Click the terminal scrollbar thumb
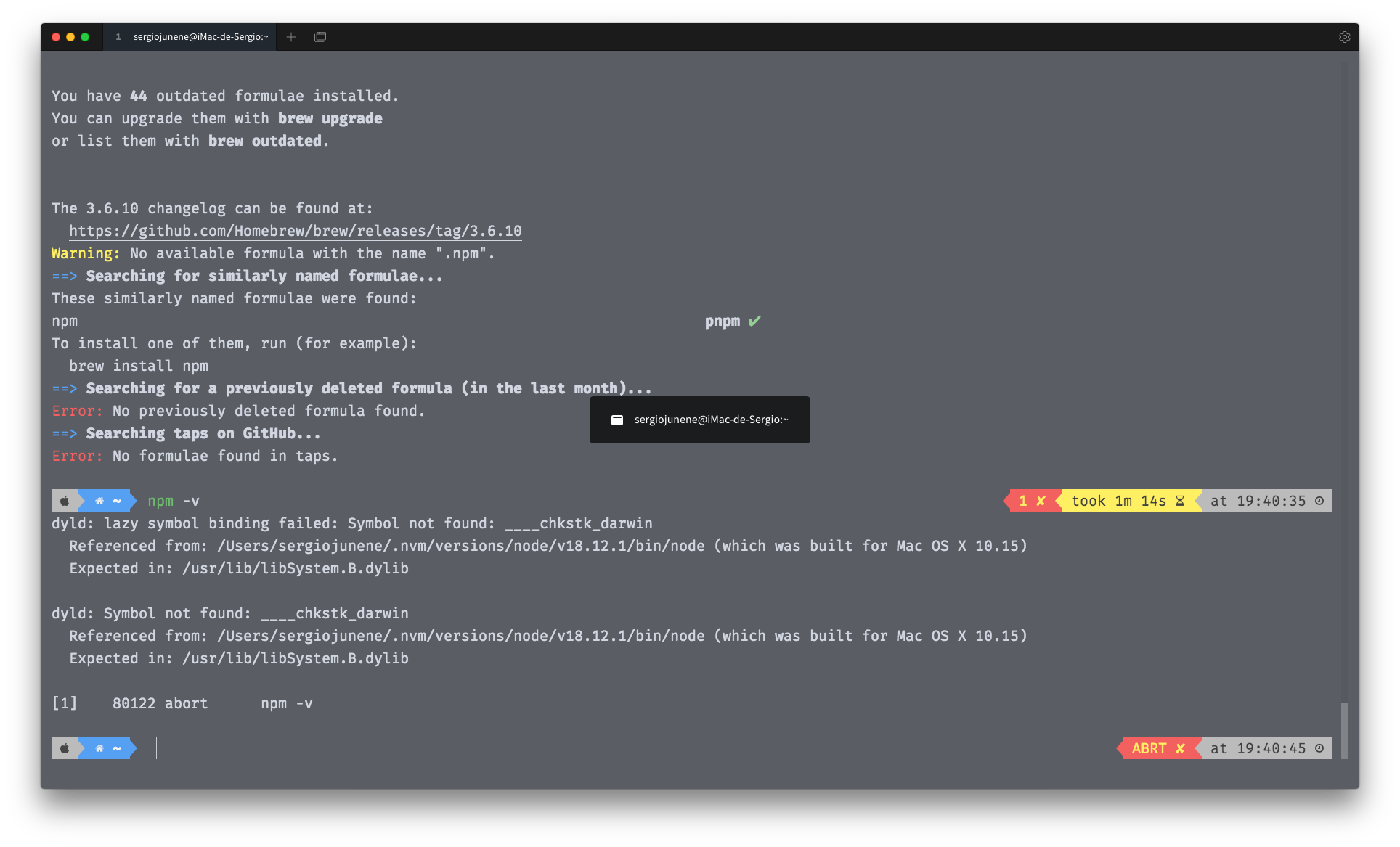This screenshot has width=1400, height=847. (1344, 731)
